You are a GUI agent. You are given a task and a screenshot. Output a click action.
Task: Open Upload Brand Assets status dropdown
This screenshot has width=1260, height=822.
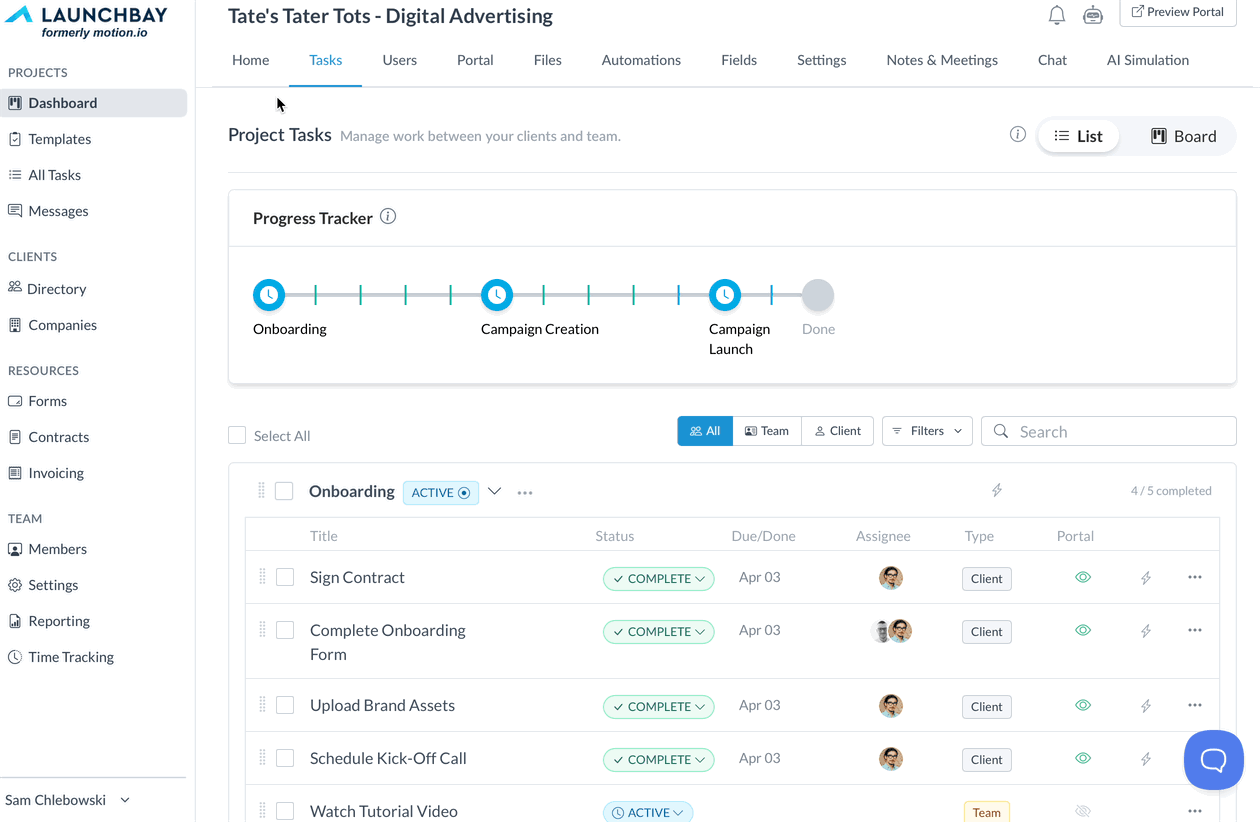coord(658,706)
